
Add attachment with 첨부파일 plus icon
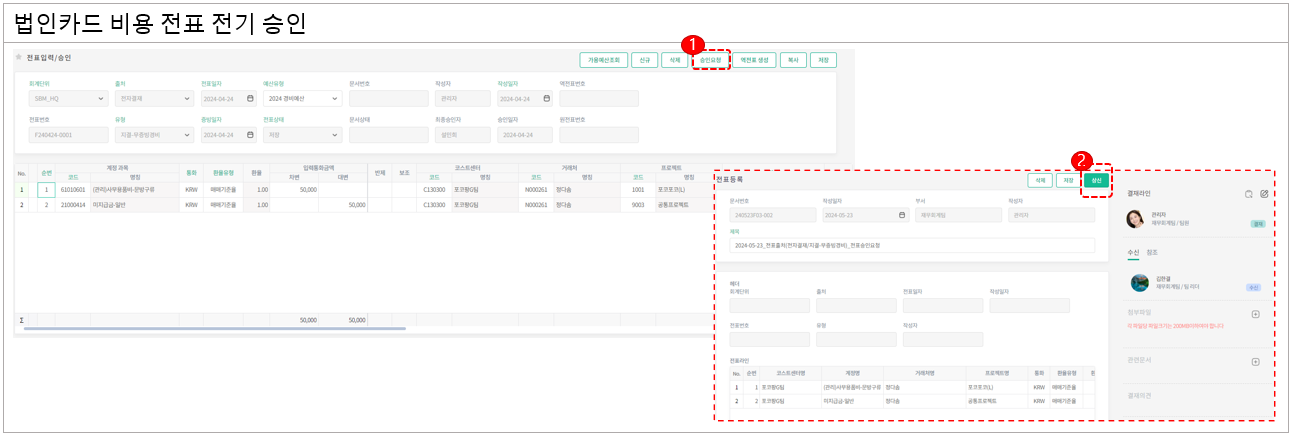pos(1256,314)
